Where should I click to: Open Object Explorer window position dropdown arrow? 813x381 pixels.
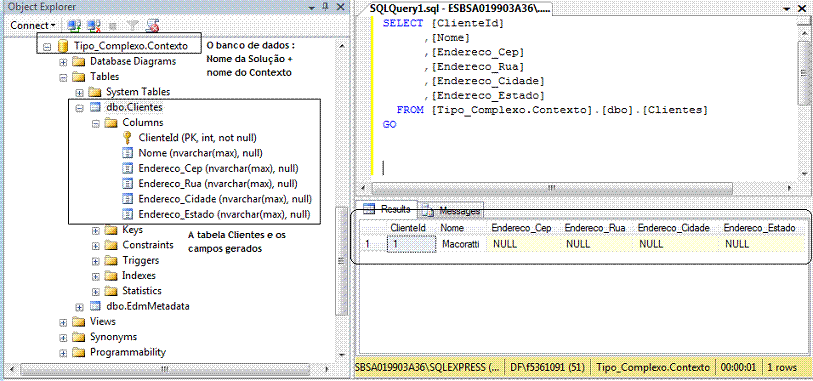click(x=312, y=8)
